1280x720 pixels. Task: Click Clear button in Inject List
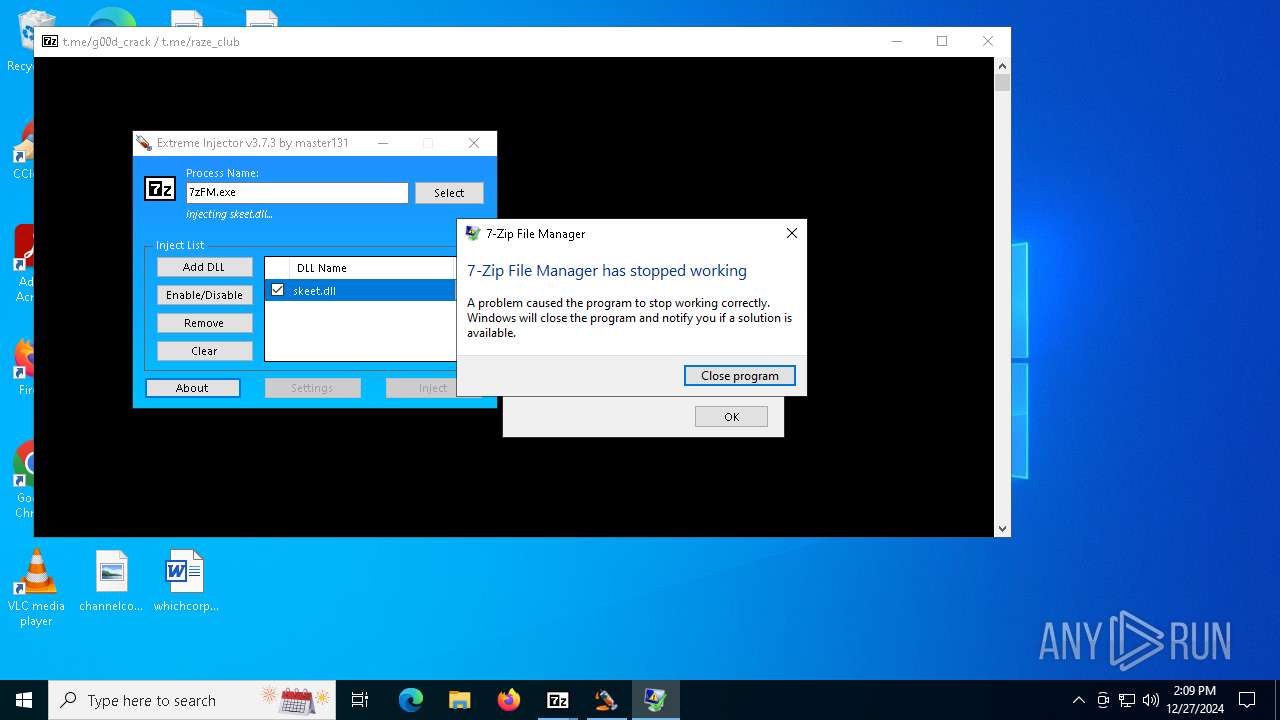coord(204,351)
